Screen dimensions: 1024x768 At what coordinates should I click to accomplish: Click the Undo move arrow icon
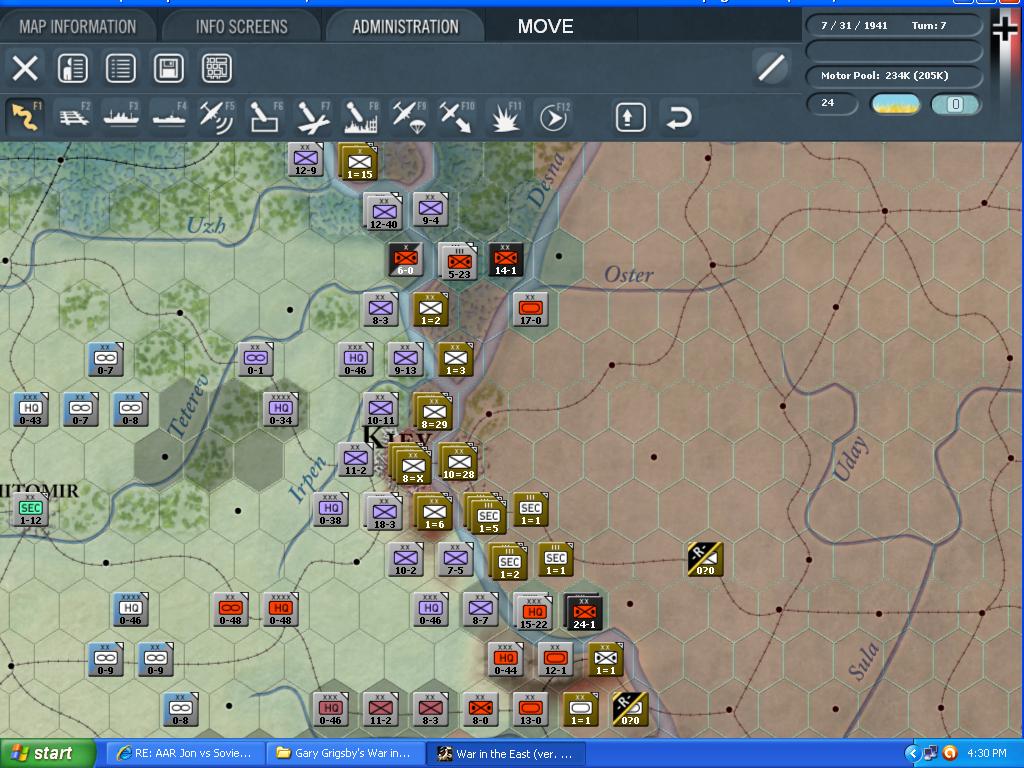pos(679,118)
